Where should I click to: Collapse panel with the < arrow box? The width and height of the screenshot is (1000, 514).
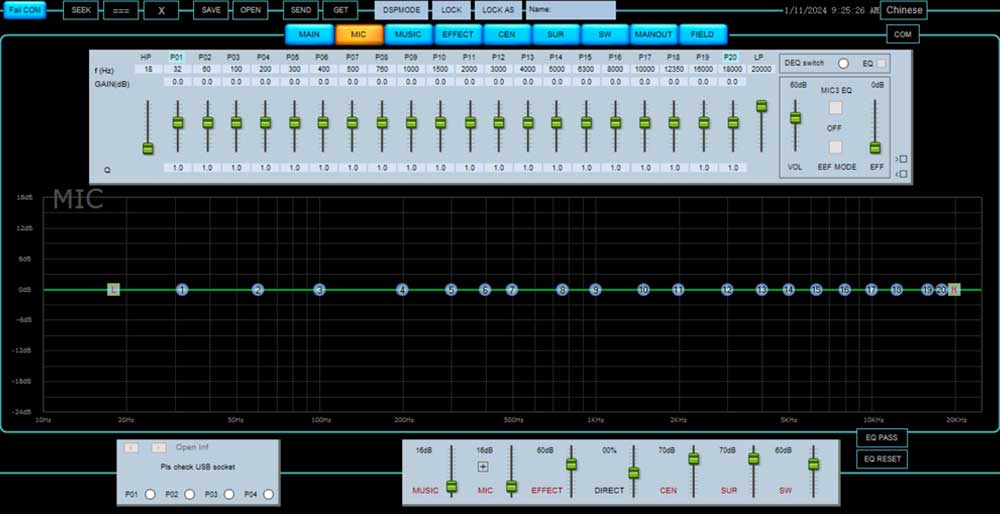click(903, 173)
